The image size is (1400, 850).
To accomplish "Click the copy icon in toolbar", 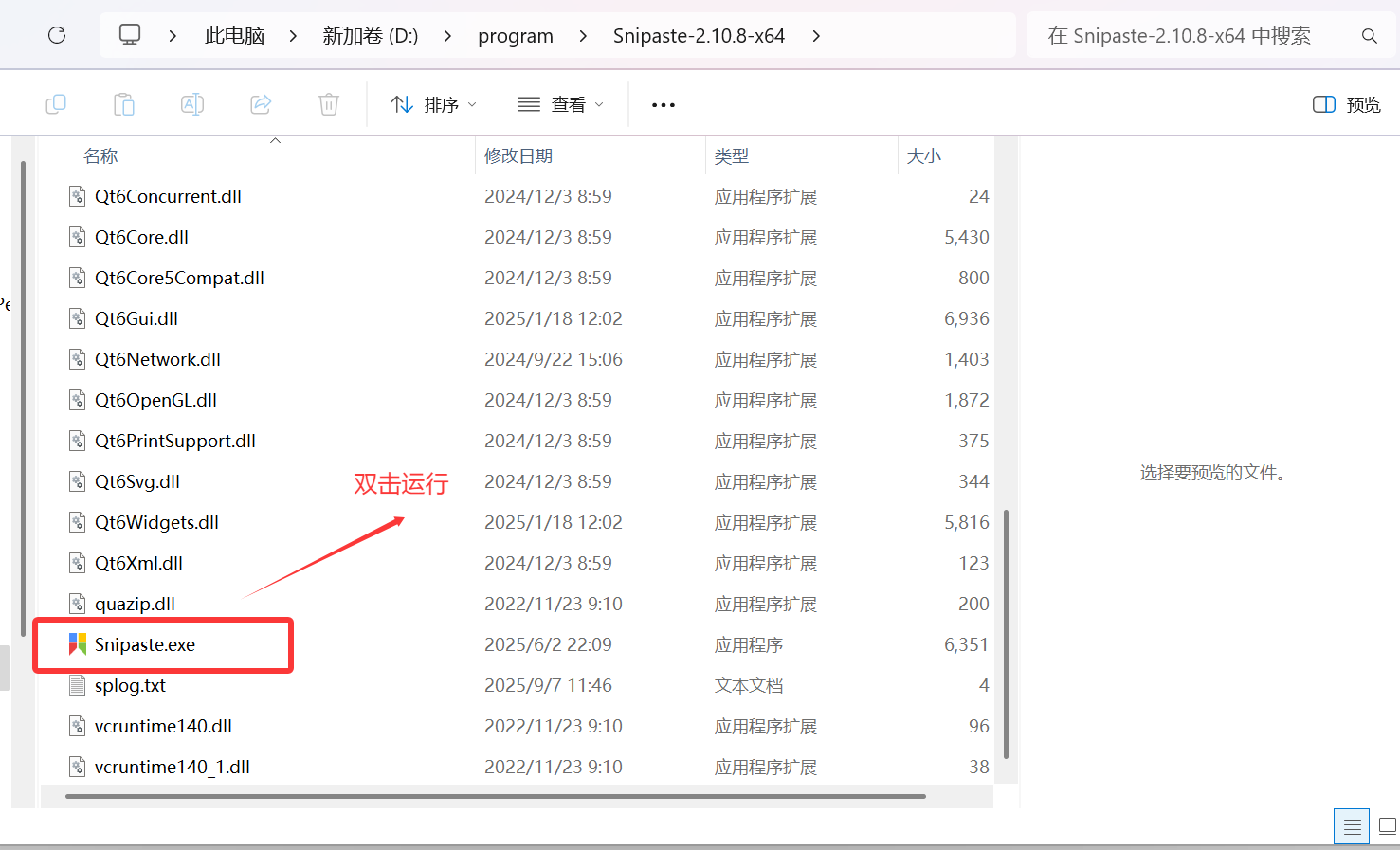I will [x=56, y=104].
